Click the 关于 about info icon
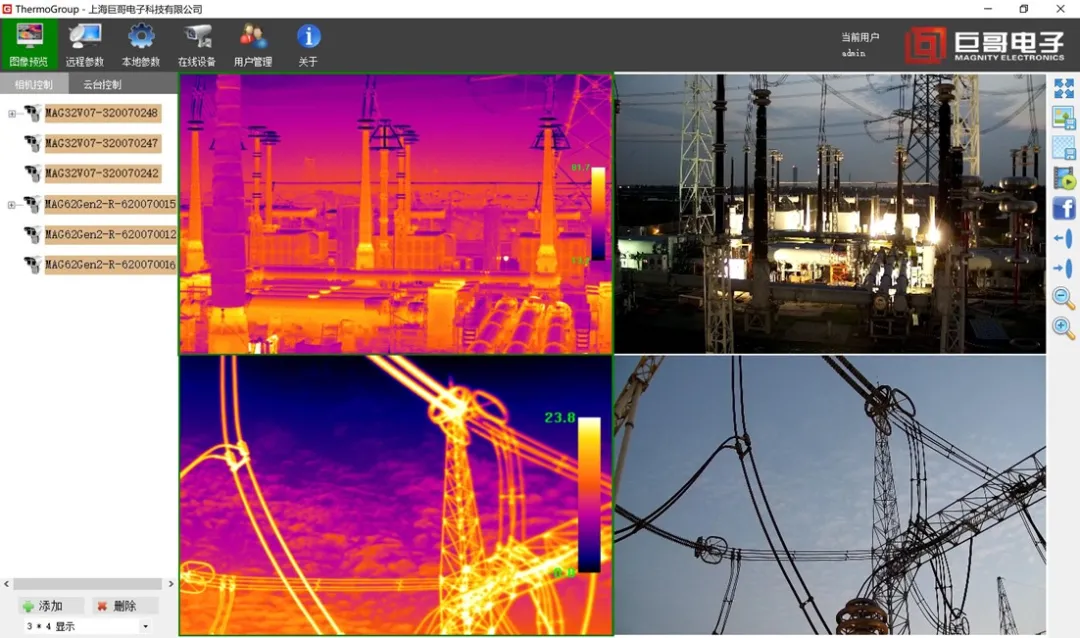 (x=308, y=44)
